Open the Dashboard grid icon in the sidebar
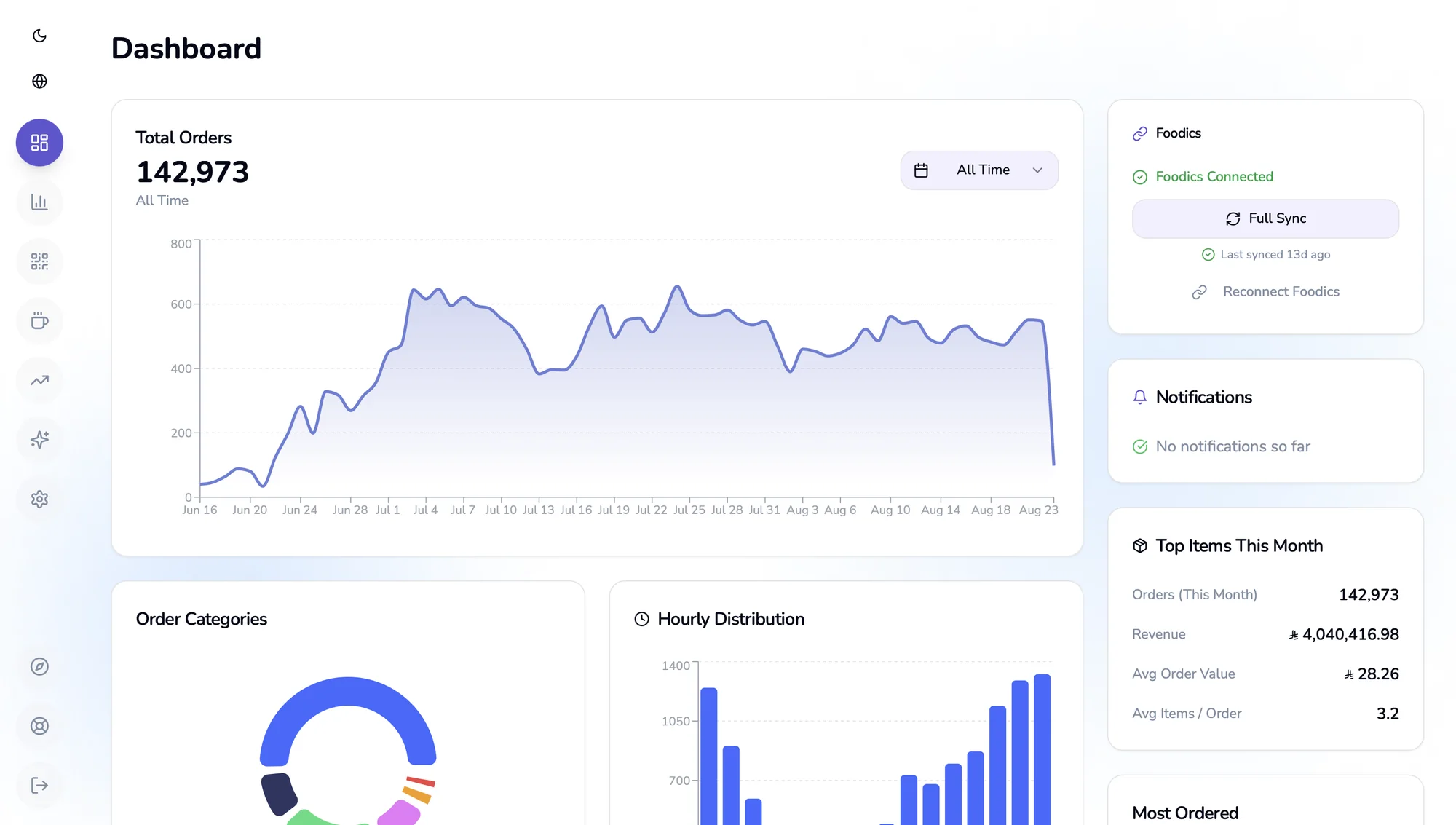The image size is (1456, 825). pos(39,143)
